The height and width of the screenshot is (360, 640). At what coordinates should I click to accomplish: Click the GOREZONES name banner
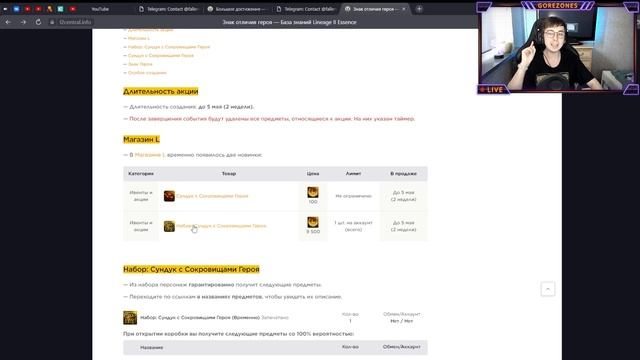pos(558,6)
